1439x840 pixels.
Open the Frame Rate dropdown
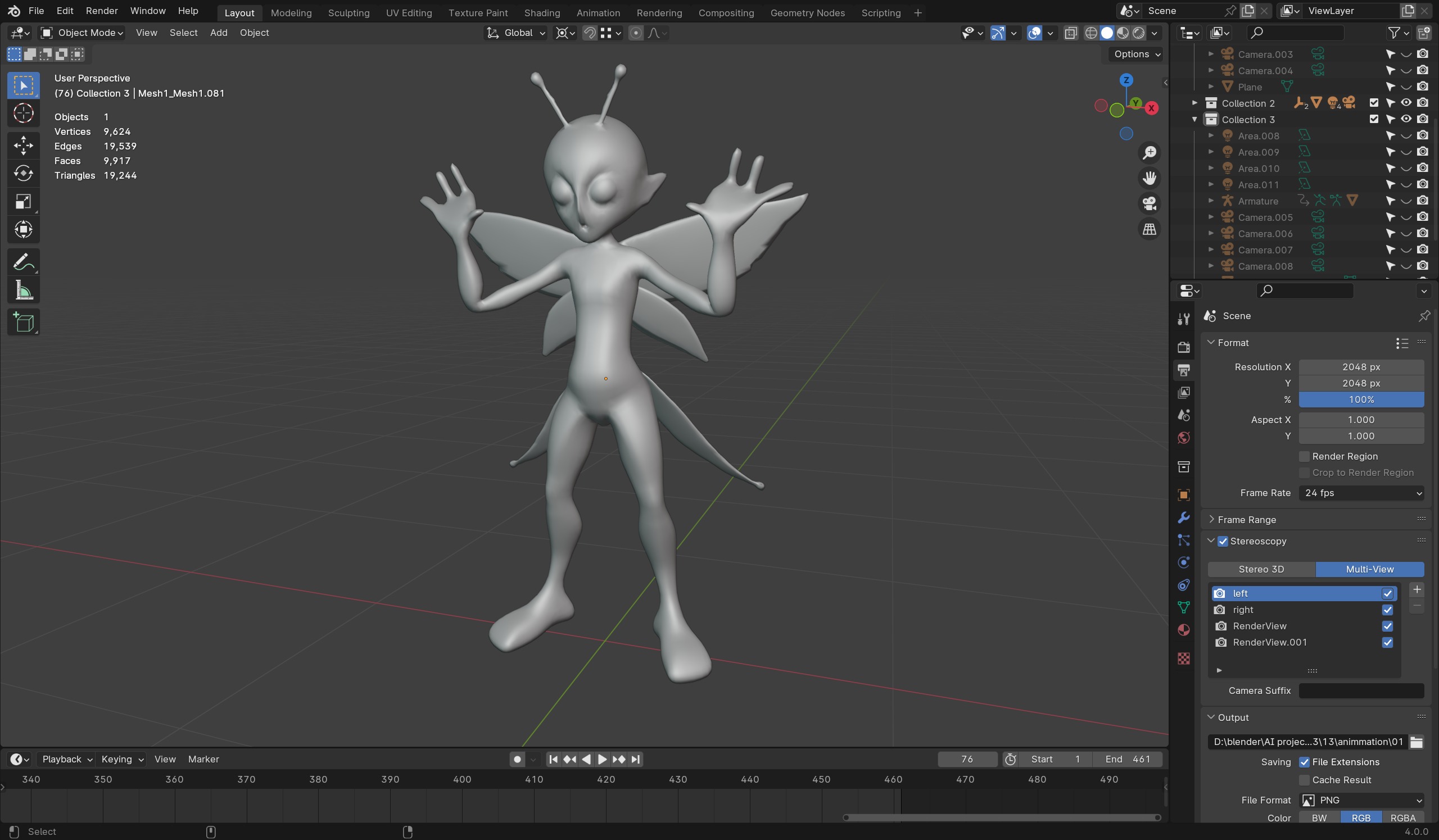tap(1361, 493)
